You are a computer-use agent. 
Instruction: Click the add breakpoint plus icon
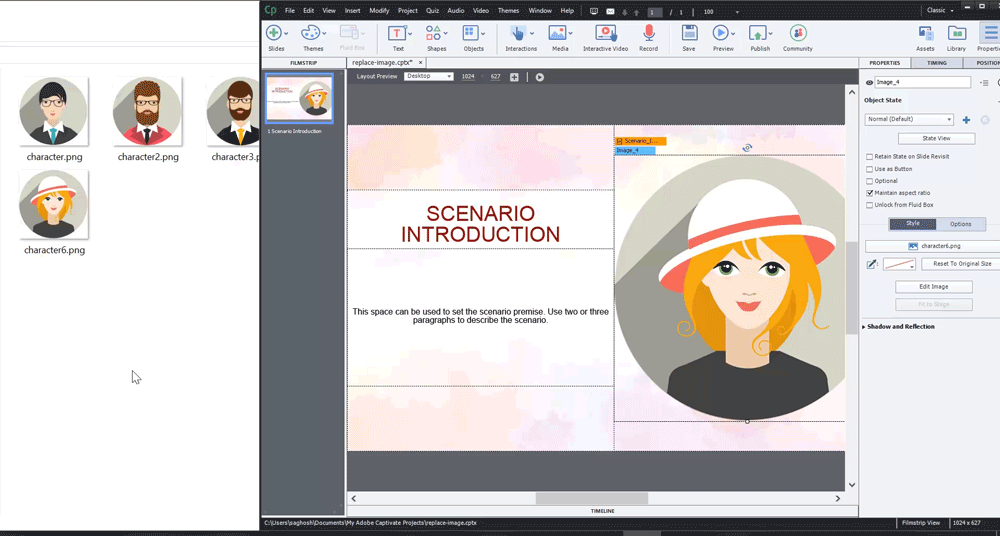tap(514, 77)
